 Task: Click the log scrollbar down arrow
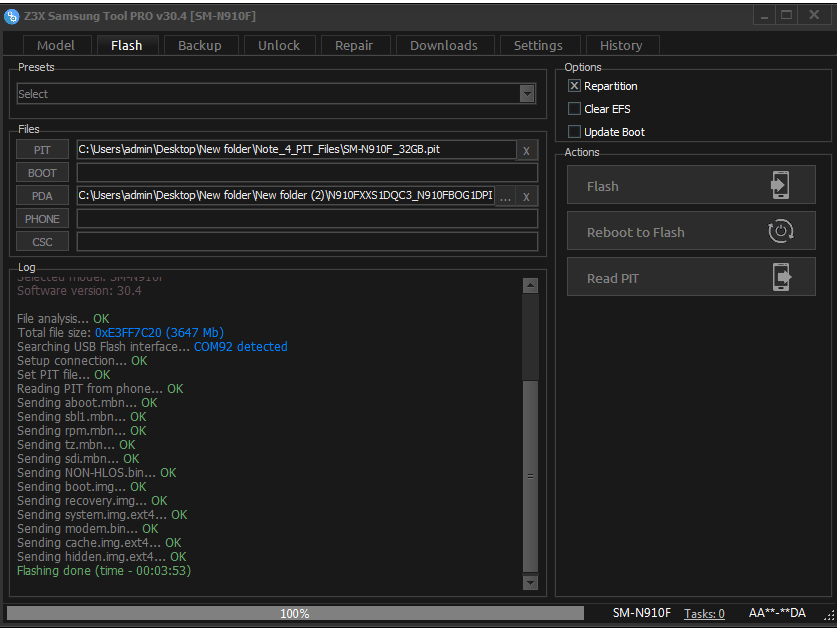tap(530, 582)
